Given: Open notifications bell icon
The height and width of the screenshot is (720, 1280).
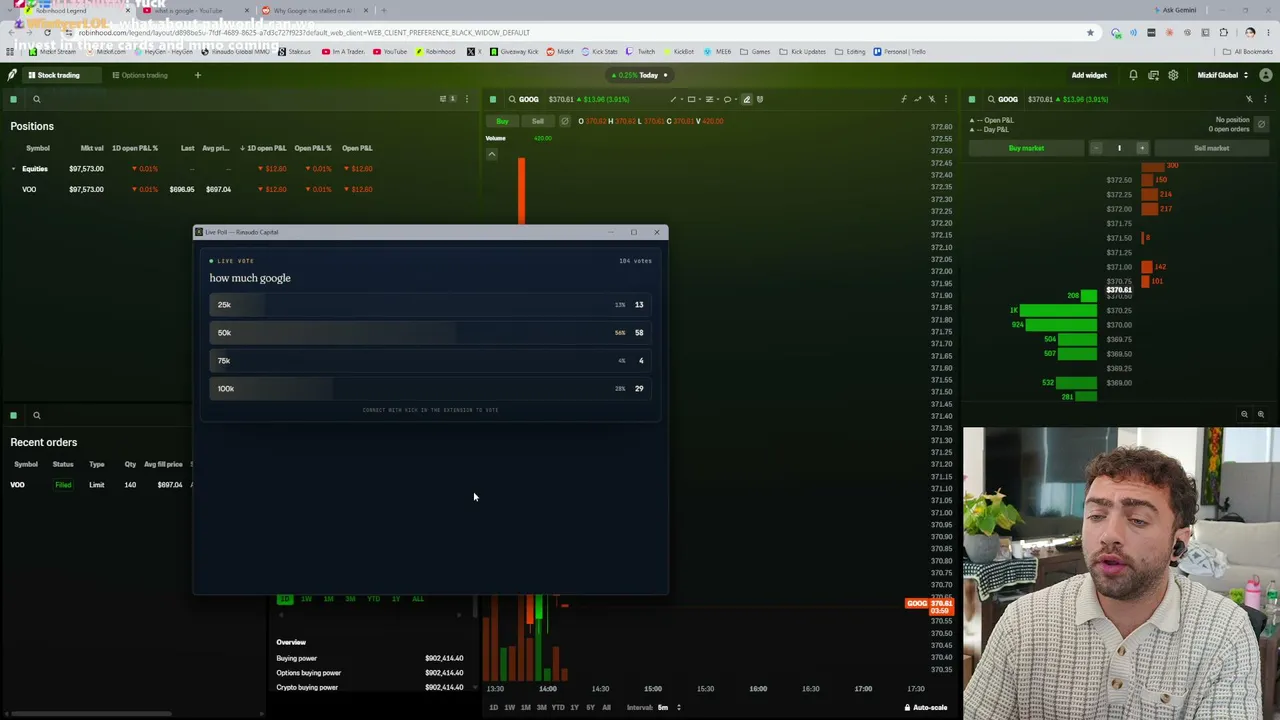Looking at the screenshot, I should coord(1133,75).
